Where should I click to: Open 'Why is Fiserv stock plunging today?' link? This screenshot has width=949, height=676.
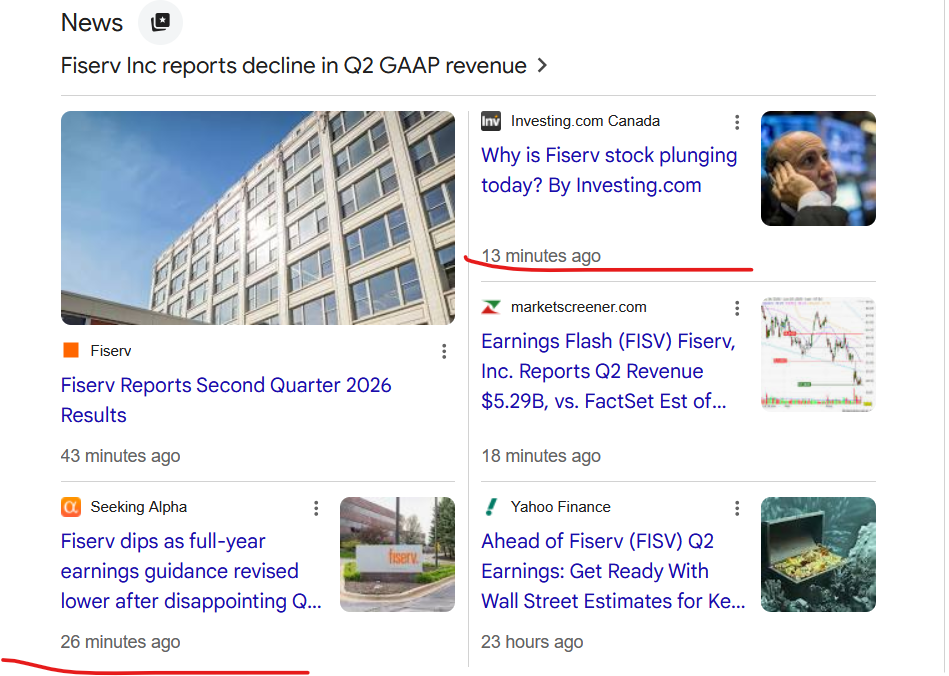pos(608,170)
